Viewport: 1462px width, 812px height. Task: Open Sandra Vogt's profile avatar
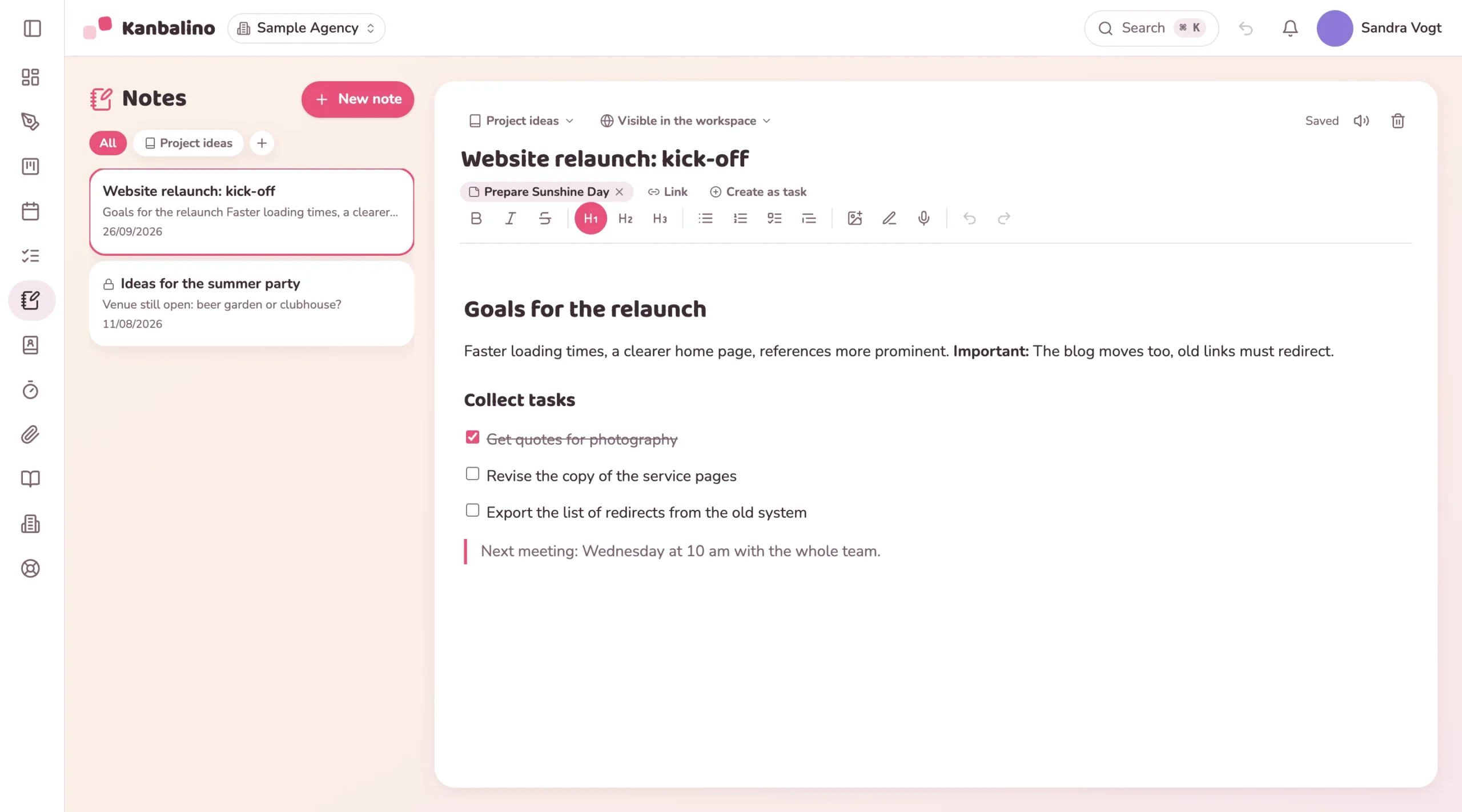pos(1335,28)
